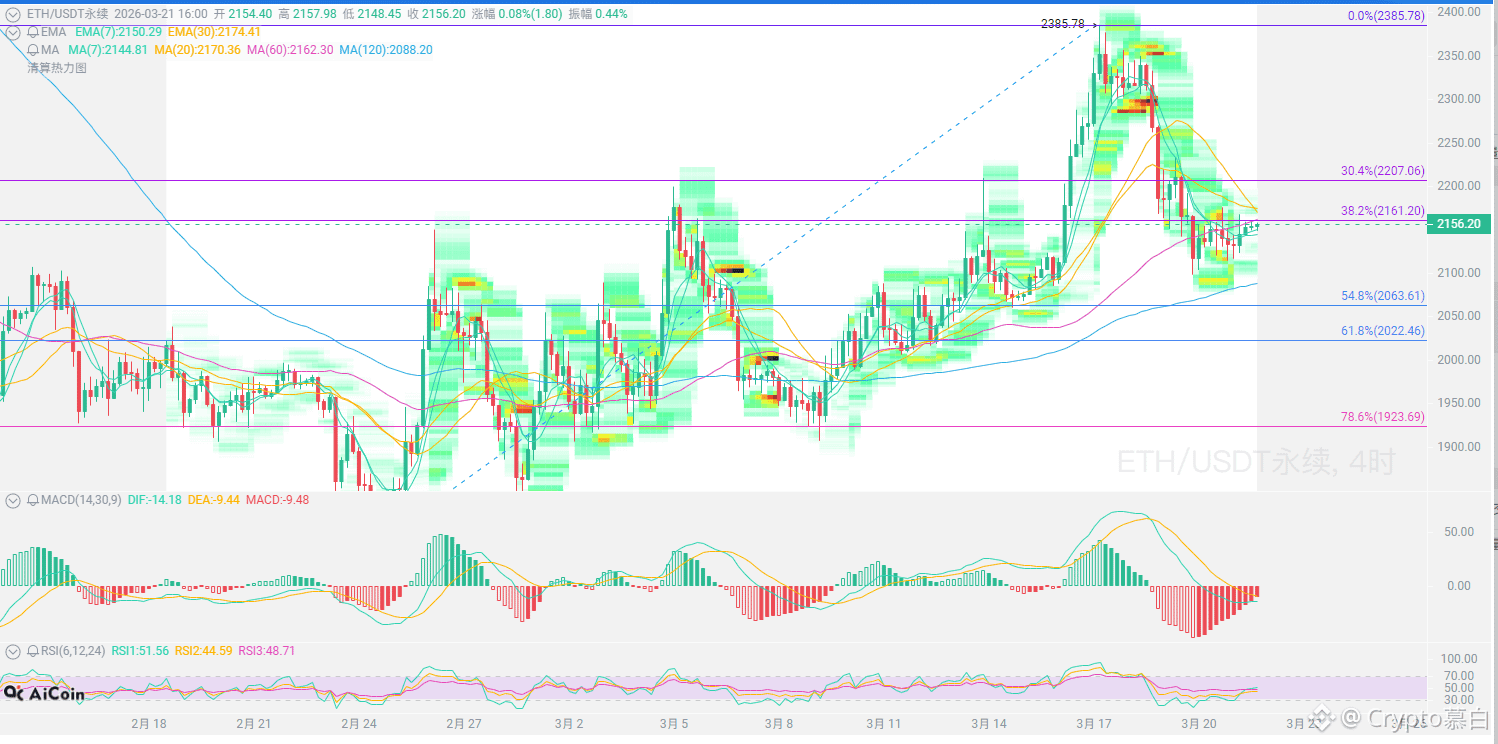Click the bell icon next to MA

tap(34, 49)
